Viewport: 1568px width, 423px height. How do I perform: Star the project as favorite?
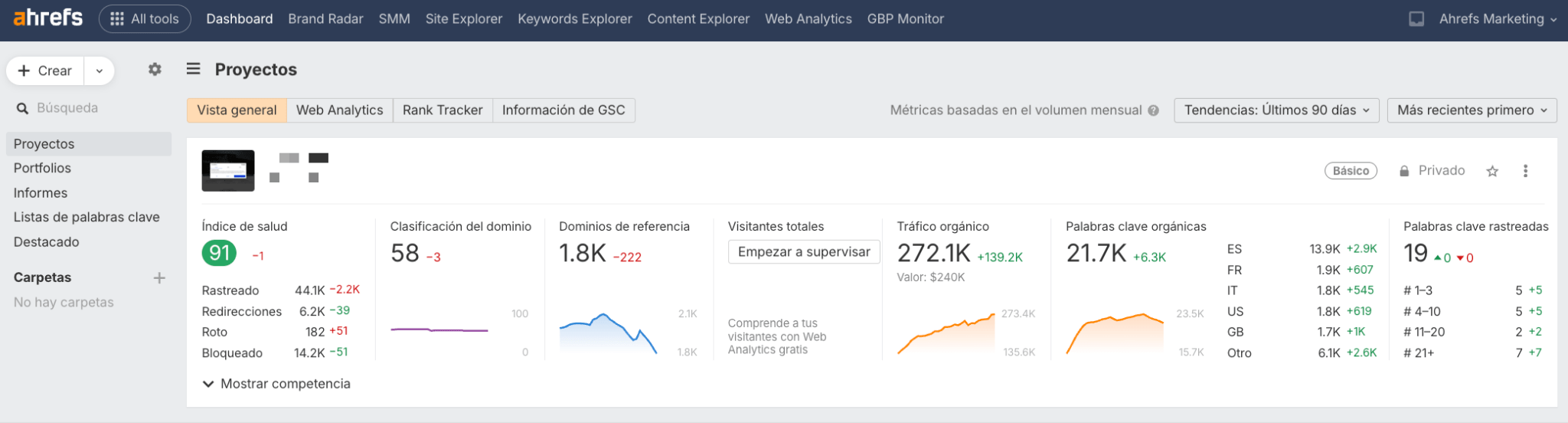tap(1492, 171)
